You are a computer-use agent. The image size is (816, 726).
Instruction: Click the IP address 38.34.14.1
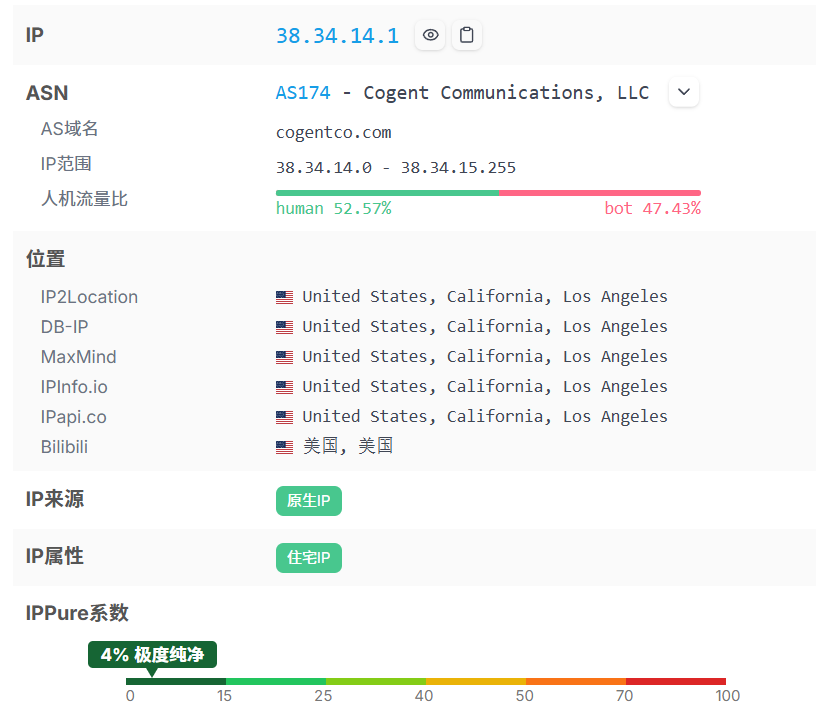[x=337, y=36]
